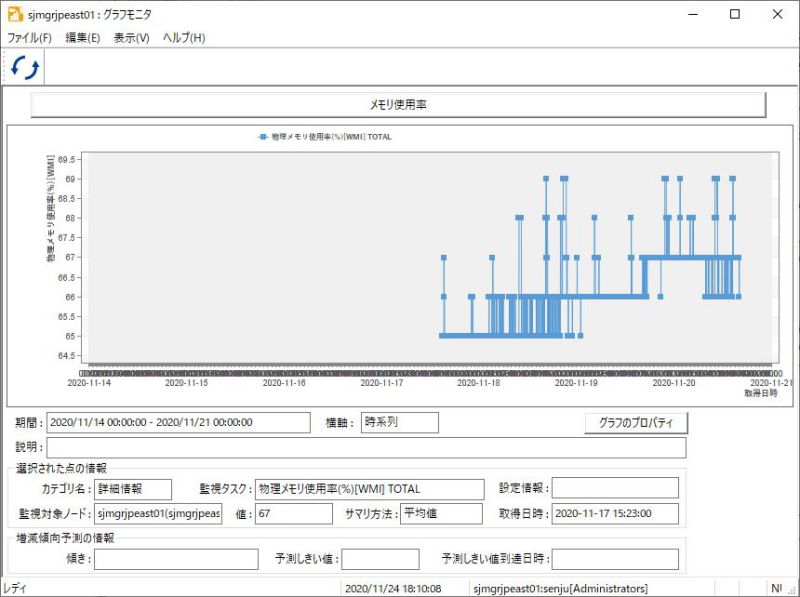Click status bar text sjmgrjpeast01:senju[Administrators]

click(x=561, y=589)
